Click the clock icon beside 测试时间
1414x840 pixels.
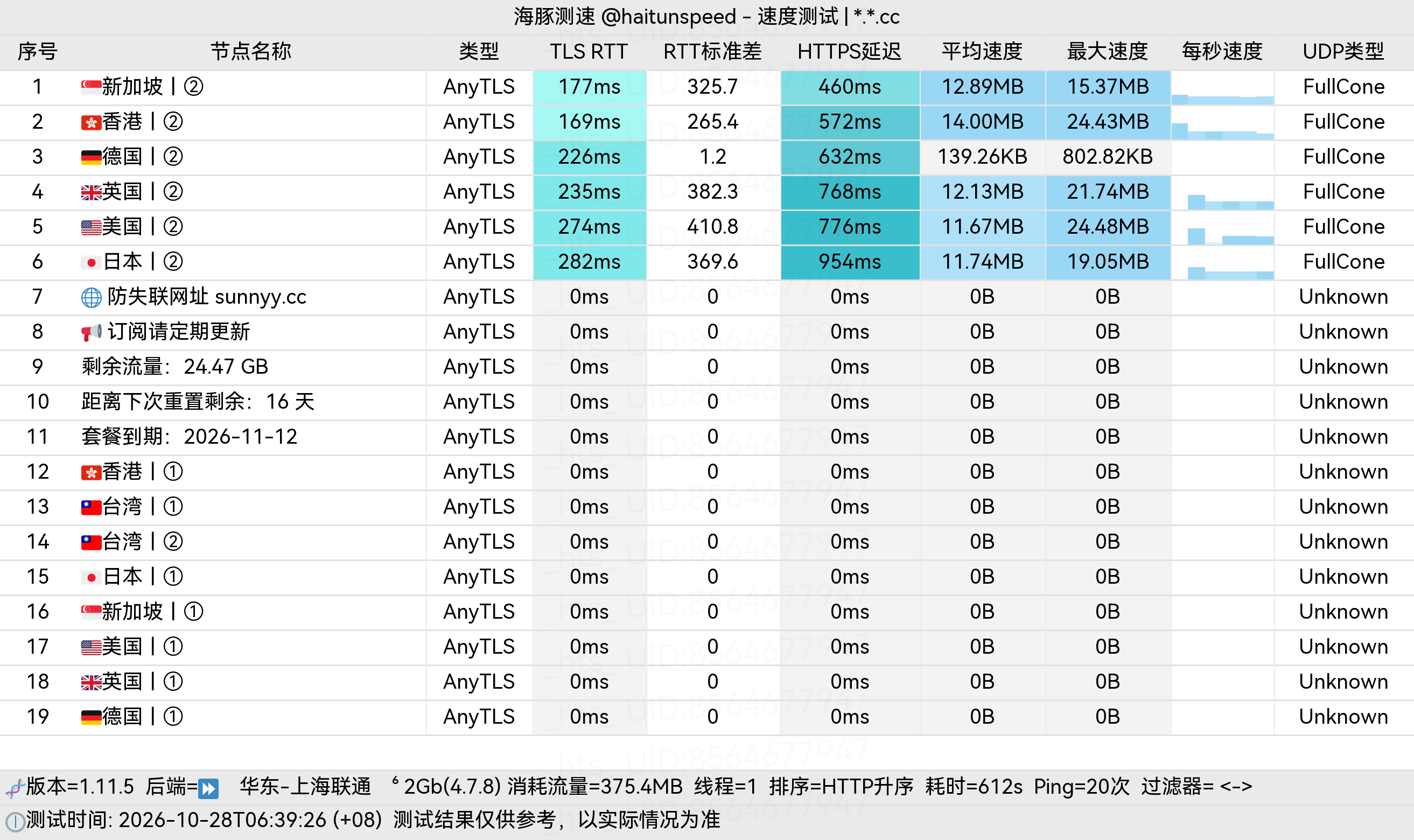pos(15,821)
